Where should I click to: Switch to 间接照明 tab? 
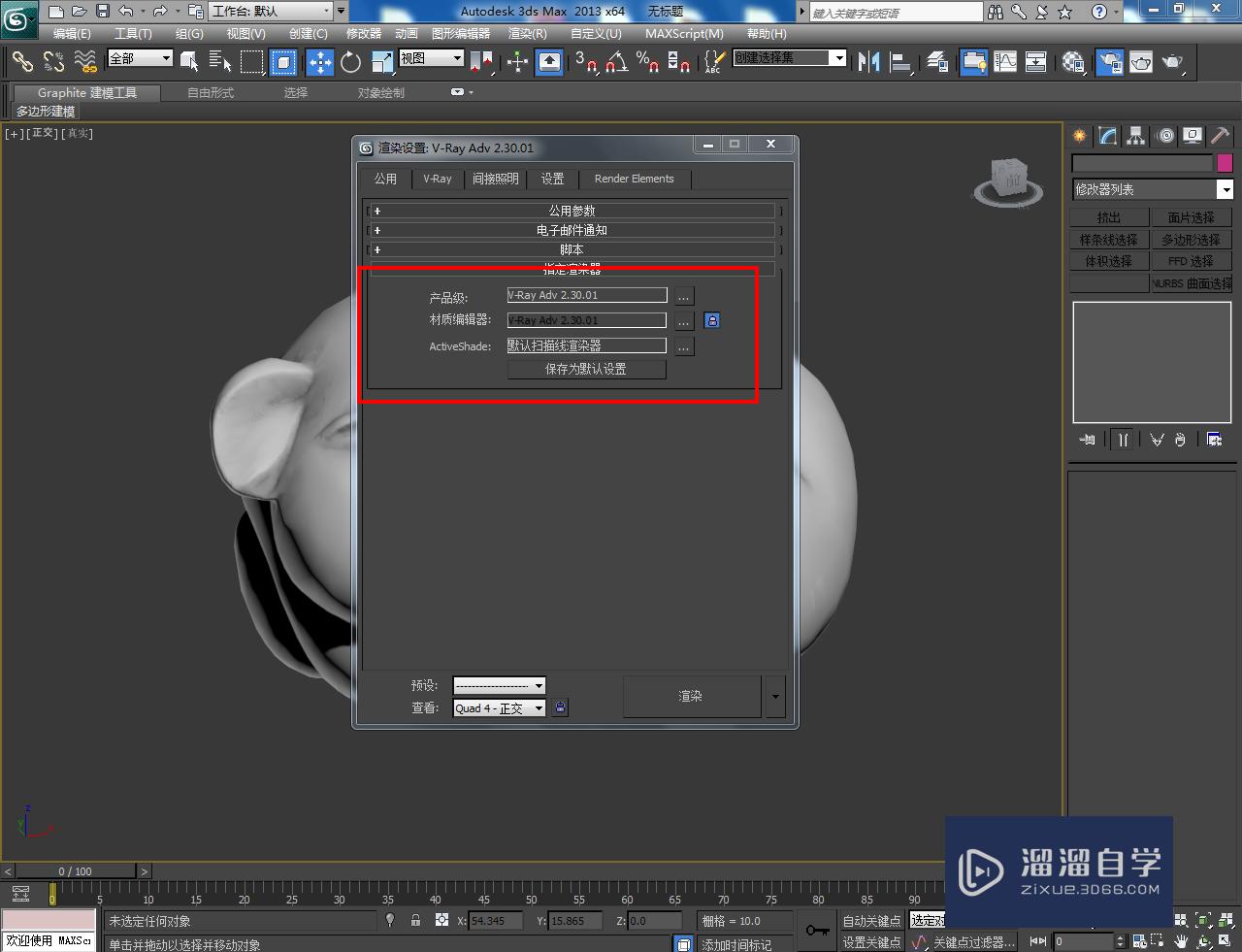click(495, 179)
